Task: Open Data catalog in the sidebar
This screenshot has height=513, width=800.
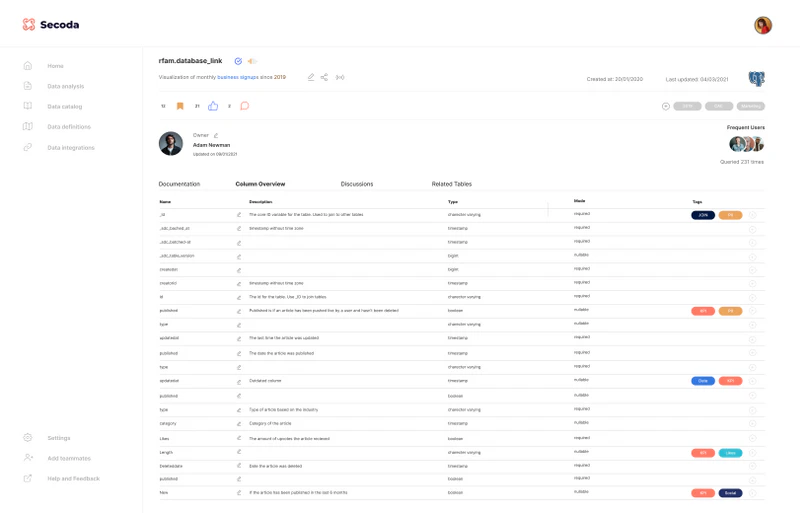Action: (64, 107)
